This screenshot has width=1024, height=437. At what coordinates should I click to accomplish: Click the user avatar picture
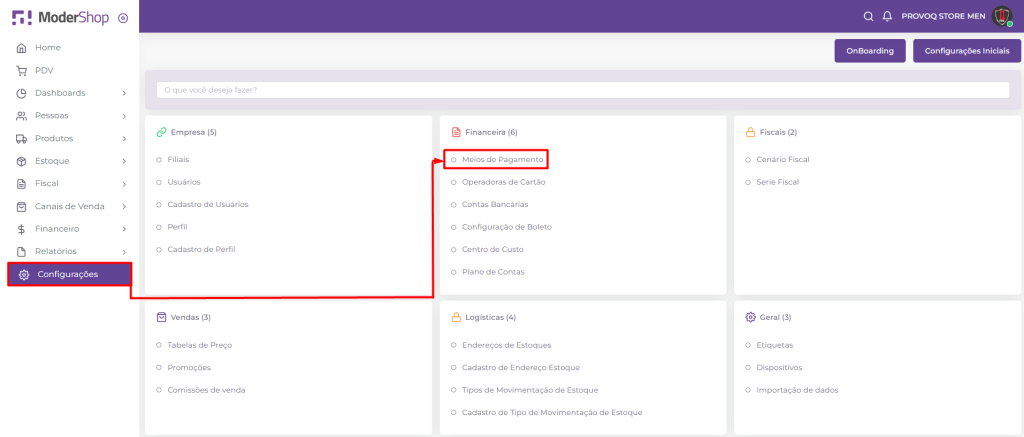[1002, 16]
